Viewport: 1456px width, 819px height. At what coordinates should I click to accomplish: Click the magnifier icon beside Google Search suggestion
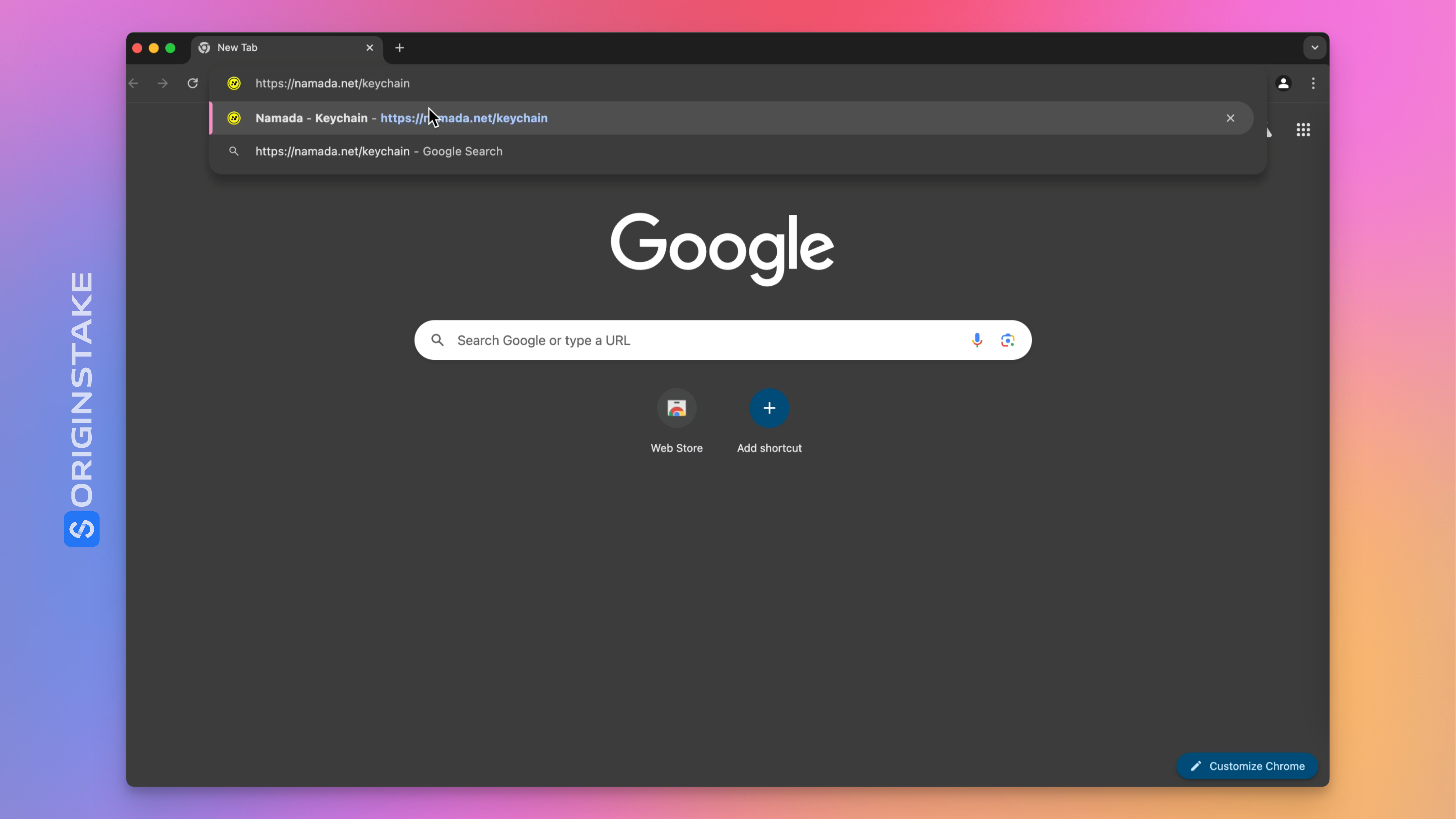tap(233, 151)
